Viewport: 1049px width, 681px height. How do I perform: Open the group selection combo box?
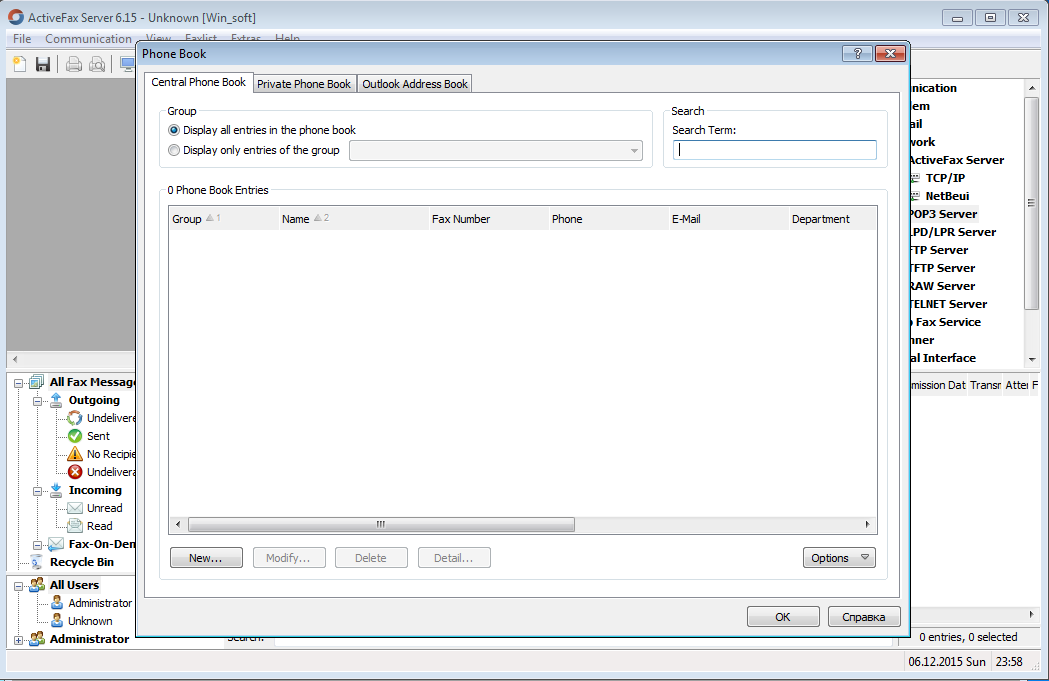496,151
